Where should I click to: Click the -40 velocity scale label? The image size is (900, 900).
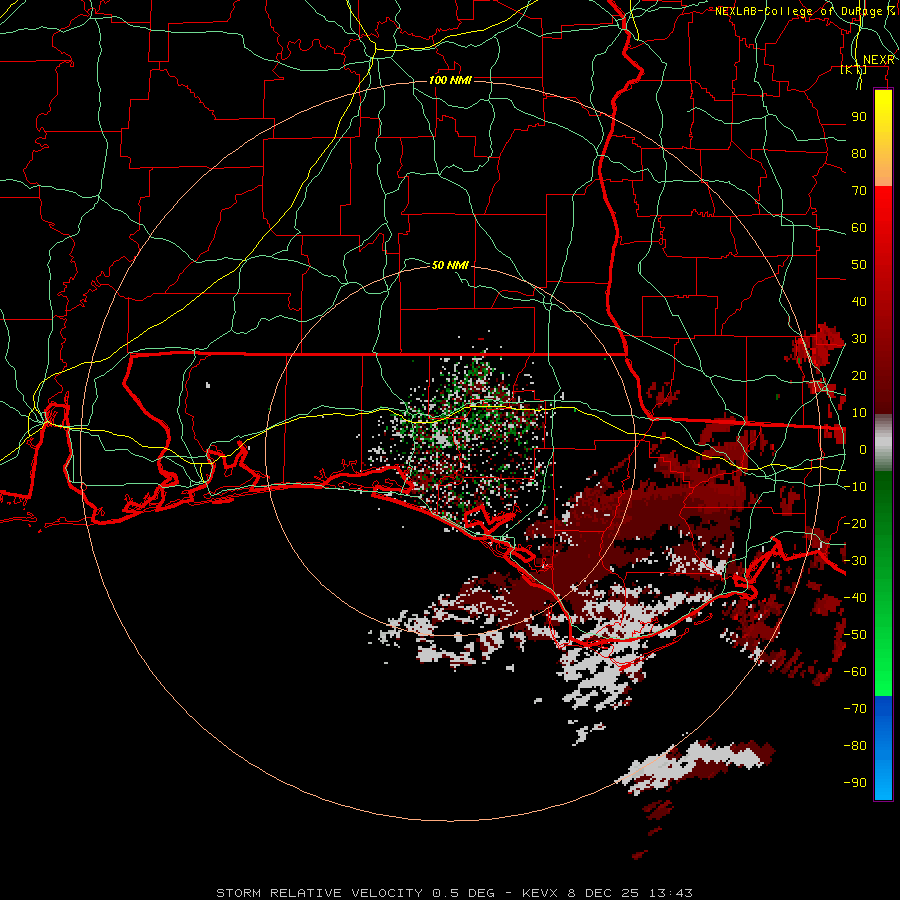[x=855, y=598]
